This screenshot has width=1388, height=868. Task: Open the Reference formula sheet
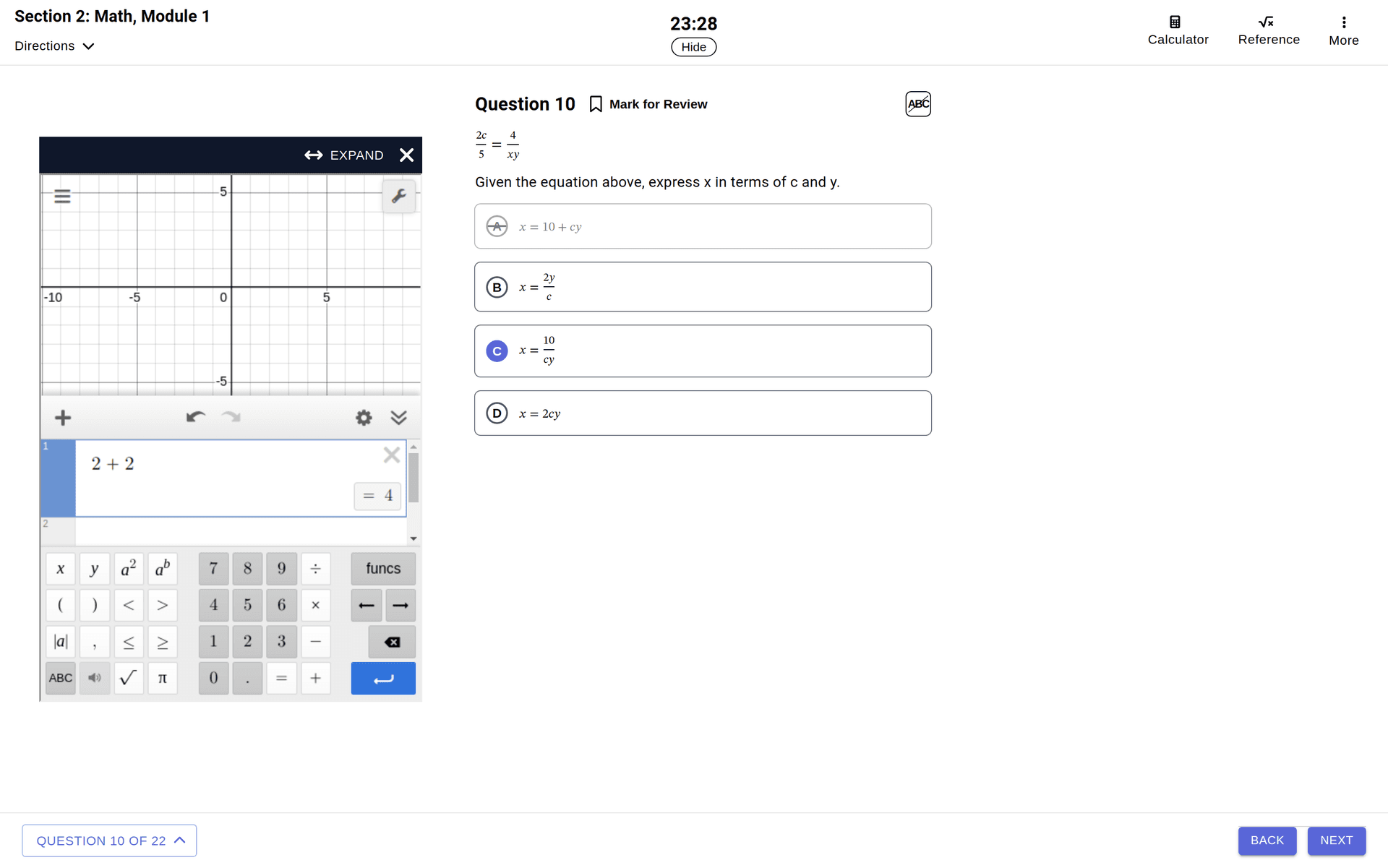pos(1268,30)
